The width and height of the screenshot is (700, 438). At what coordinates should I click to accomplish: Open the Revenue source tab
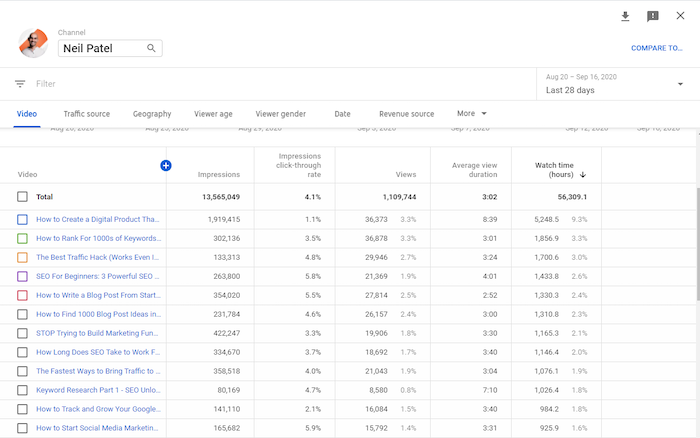406,114
